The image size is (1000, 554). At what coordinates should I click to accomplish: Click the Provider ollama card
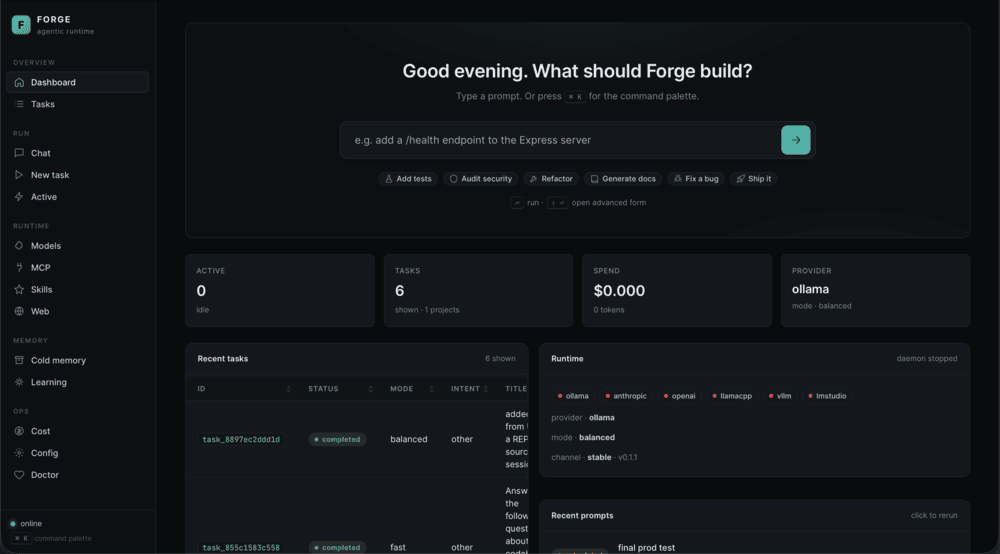875,291
